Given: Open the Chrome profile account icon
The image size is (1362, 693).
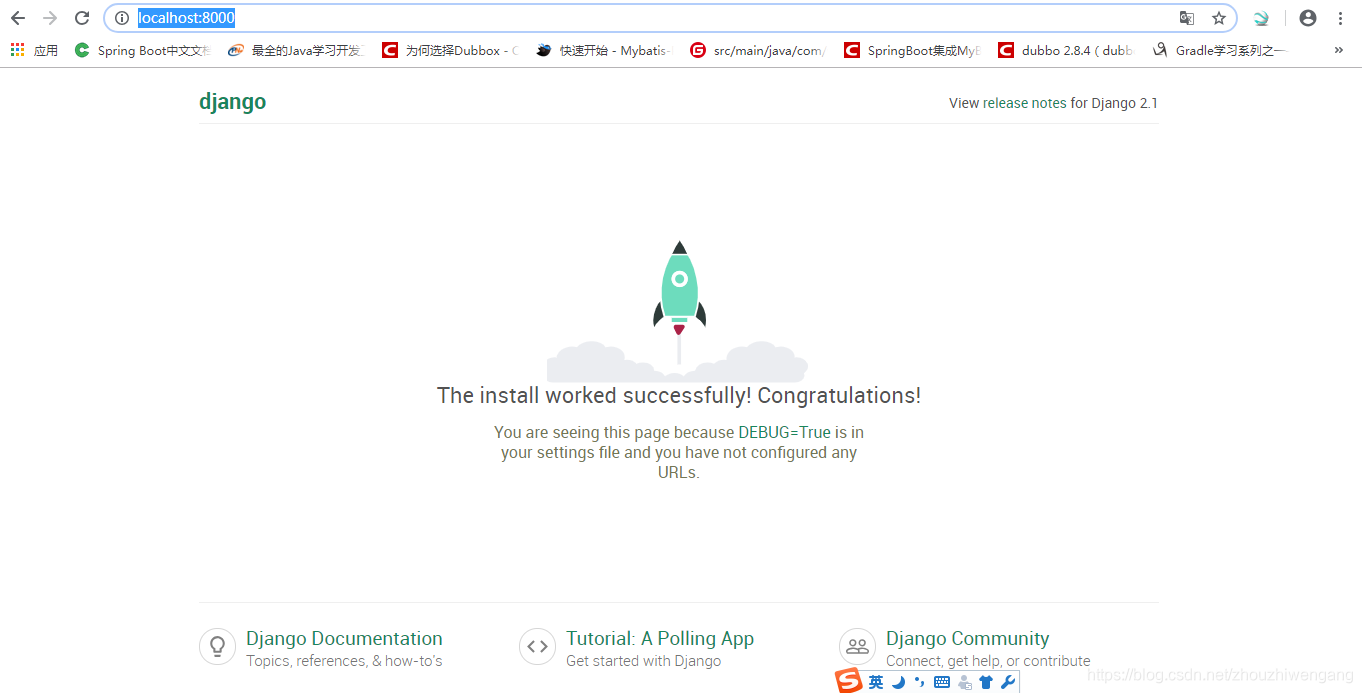Looking at the screenshot, I should (1308, 18).
